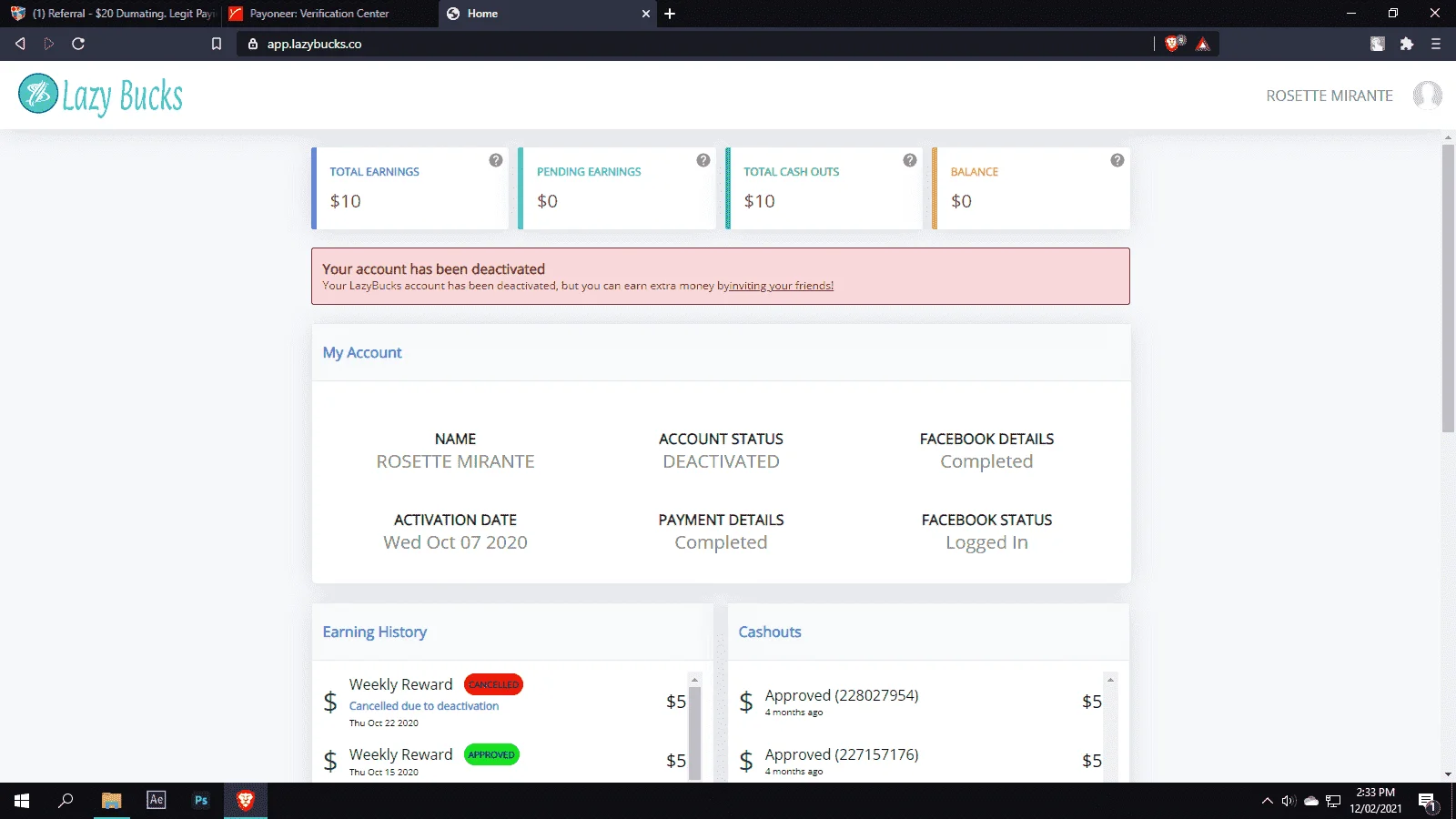Show hidden system tray icons chevron

pyautogui.click(x=1267, y=801)
